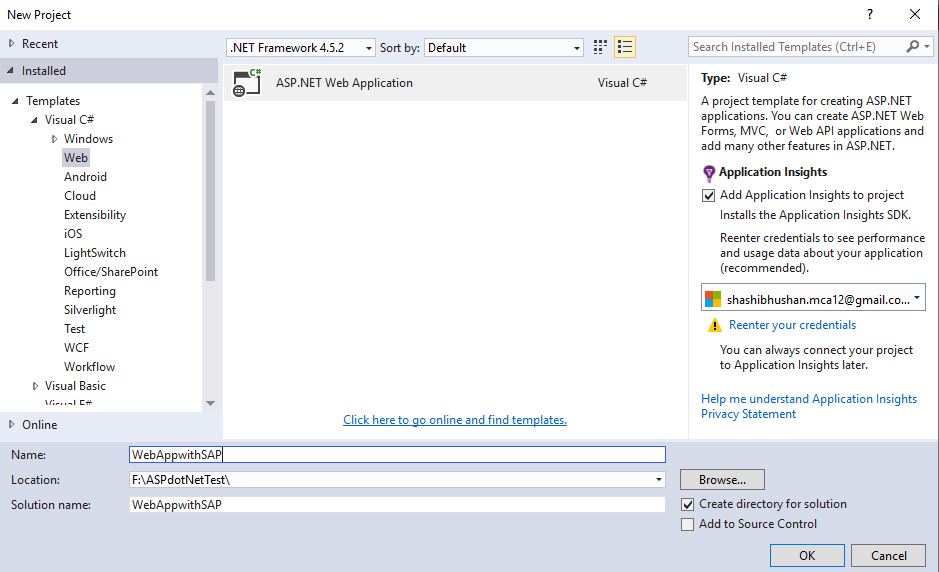Image resolution: width=939 pixels, height=572 pixels.
Task: Click the search magnifier icon
Action: 913,47
